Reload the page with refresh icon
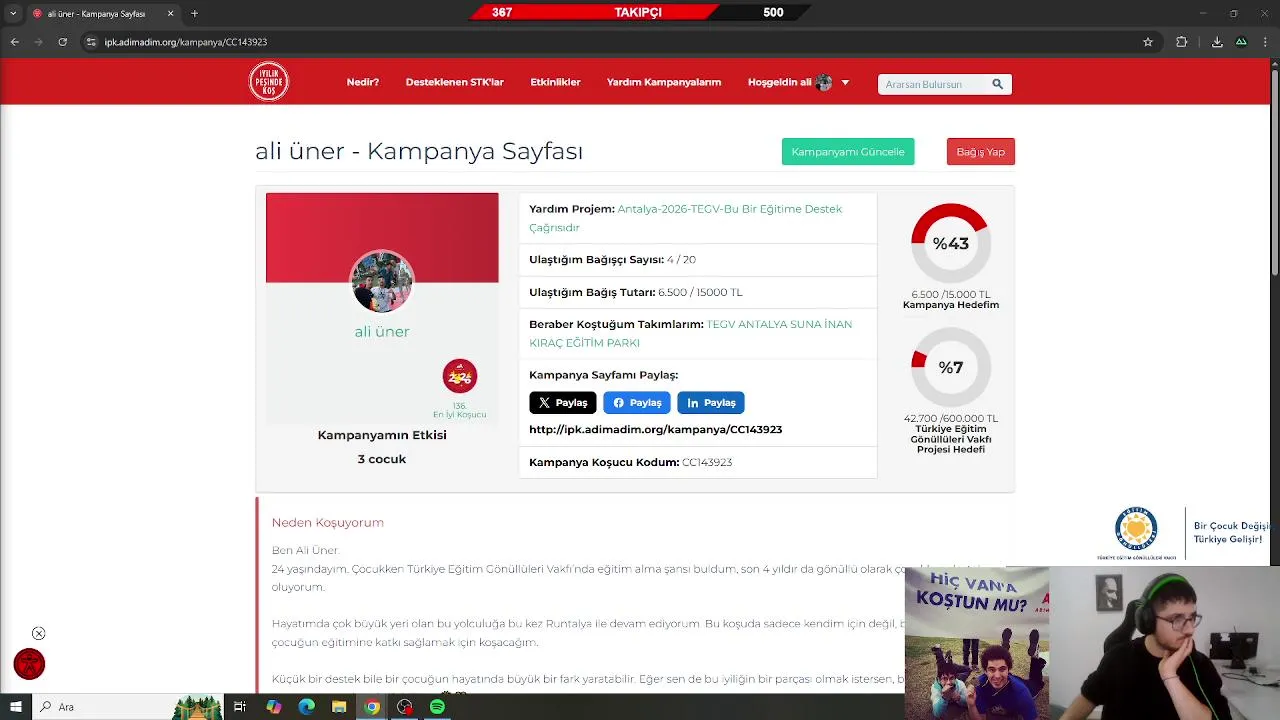 (63, 42)
